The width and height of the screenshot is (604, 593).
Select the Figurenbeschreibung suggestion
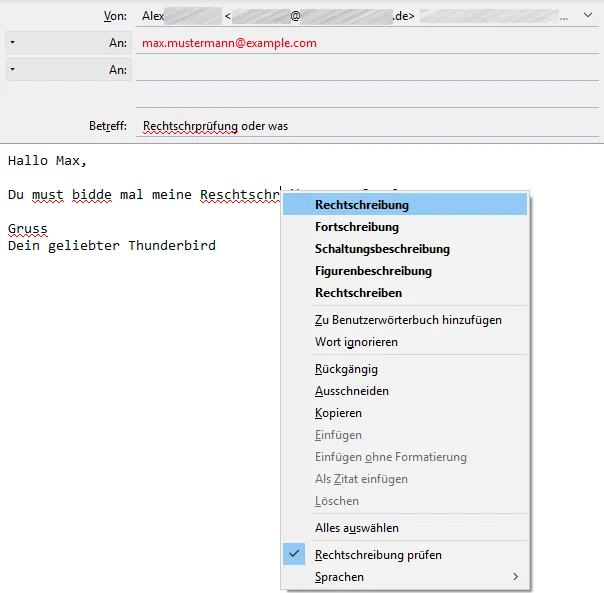(405, 270)
